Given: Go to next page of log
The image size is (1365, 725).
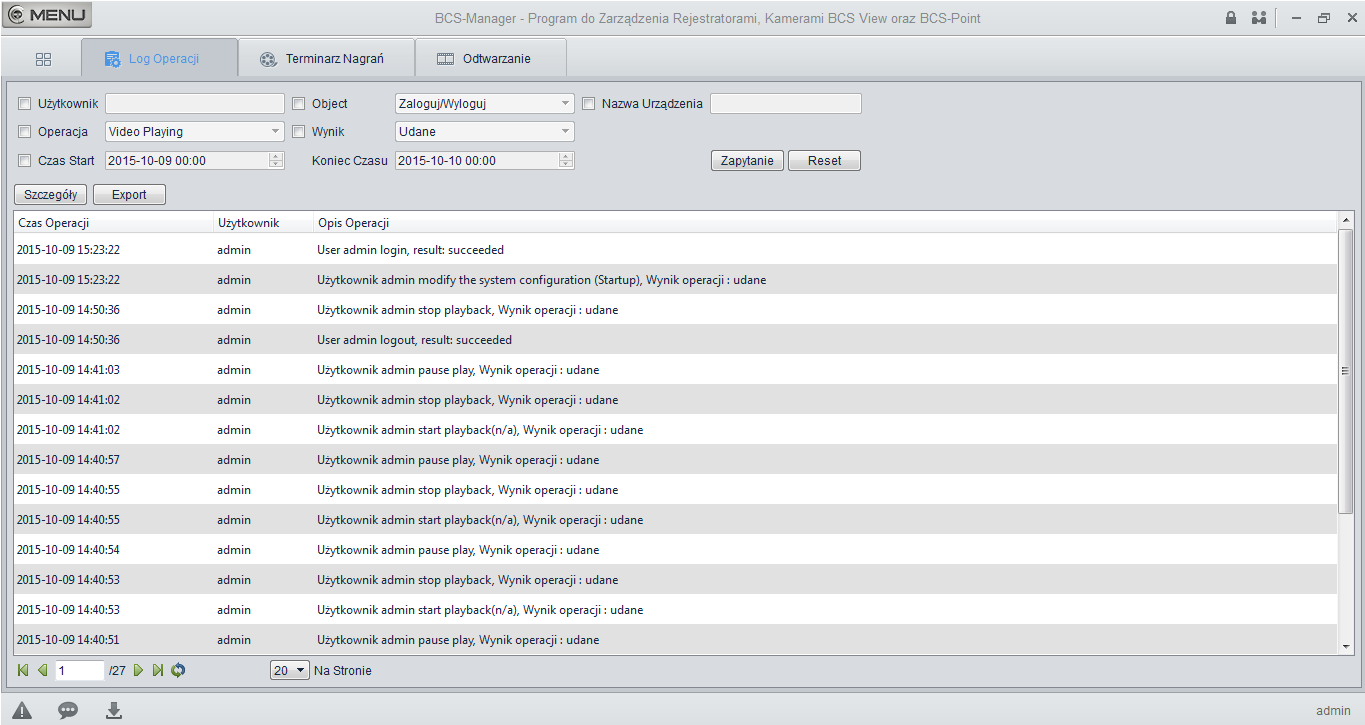Looking at the screenshot, I should [138, 670].
